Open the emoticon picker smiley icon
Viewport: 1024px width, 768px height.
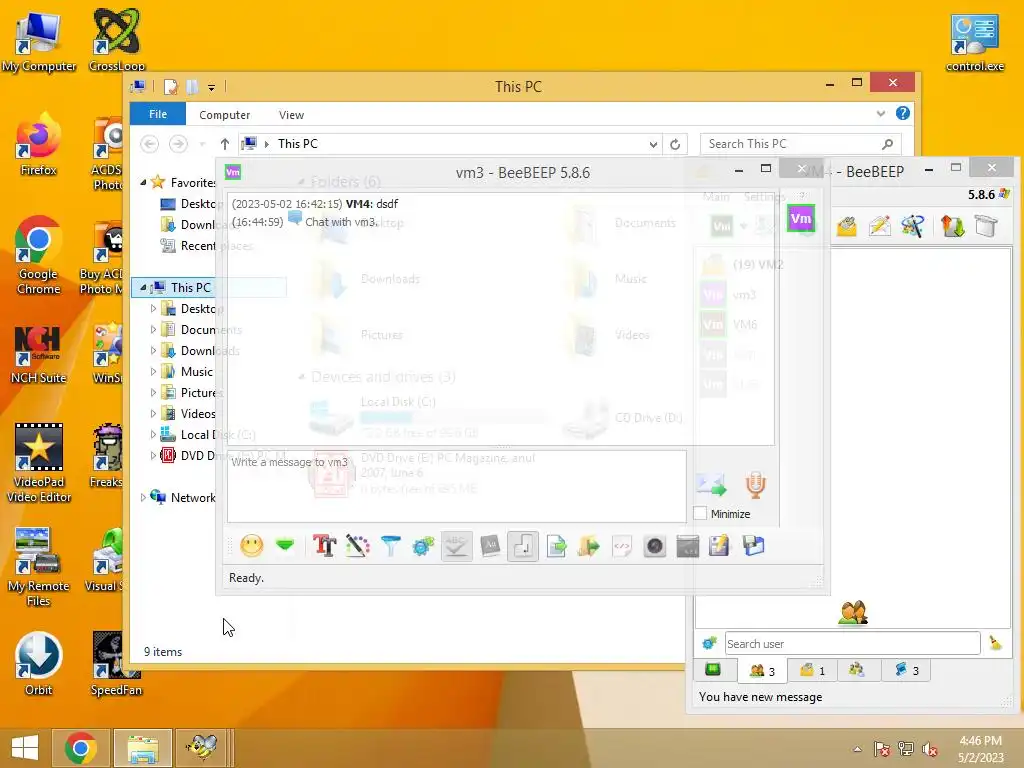tap(252, 546)
